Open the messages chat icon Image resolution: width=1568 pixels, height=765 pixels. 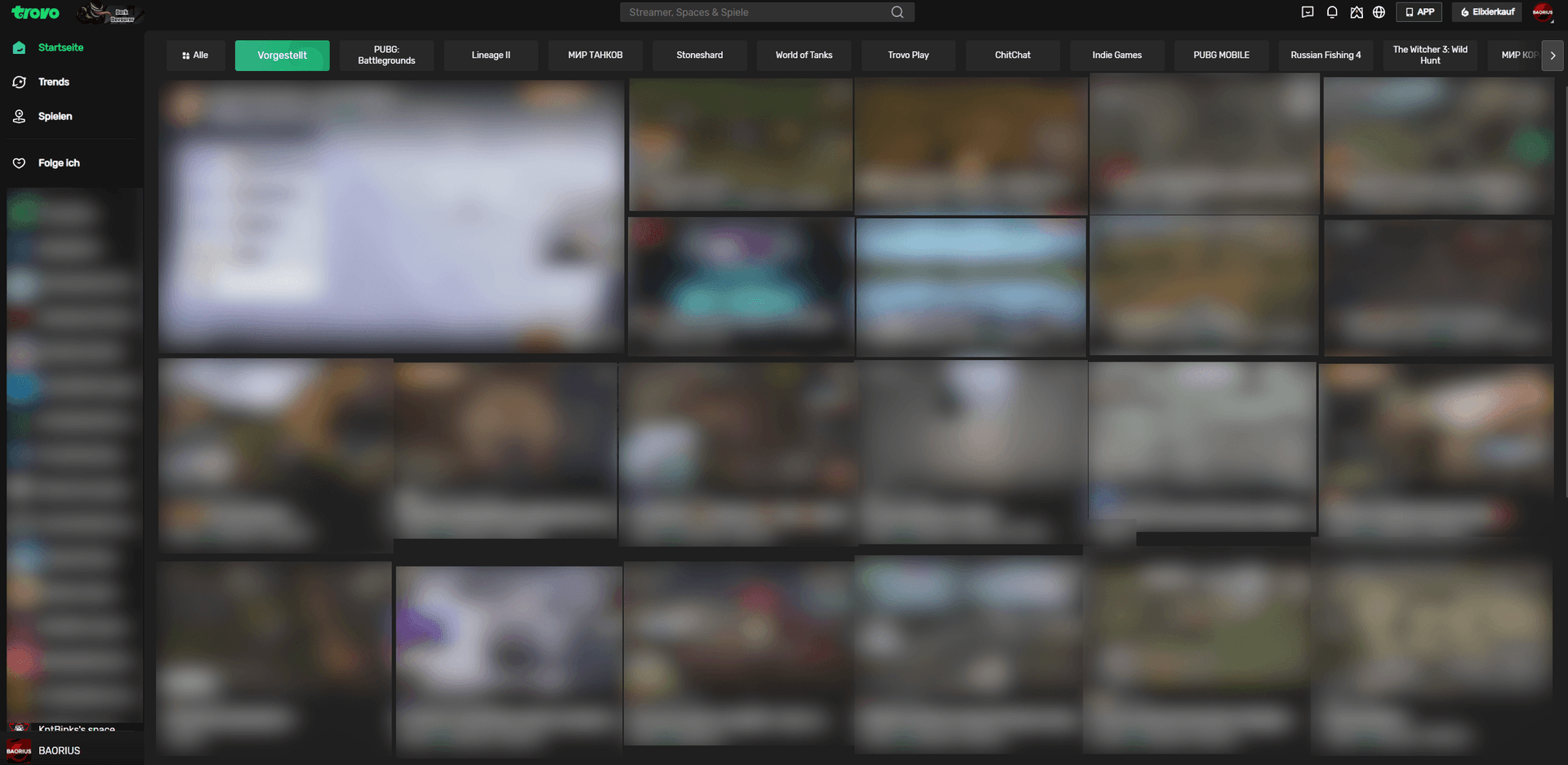(x=1307, y=12)
